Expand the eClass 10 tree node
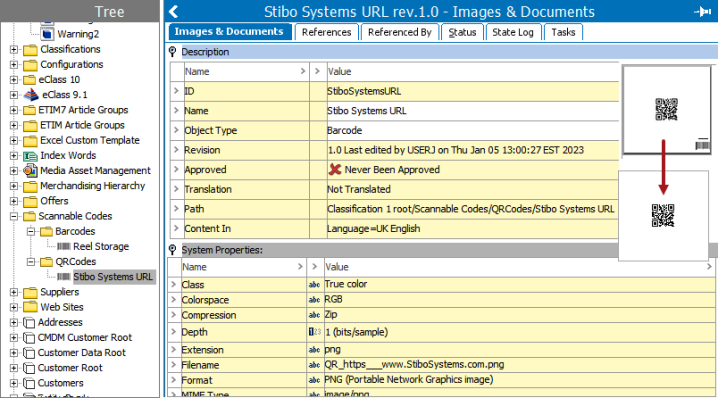The width and height of the screenshot is (718, 398). point(14,80)
